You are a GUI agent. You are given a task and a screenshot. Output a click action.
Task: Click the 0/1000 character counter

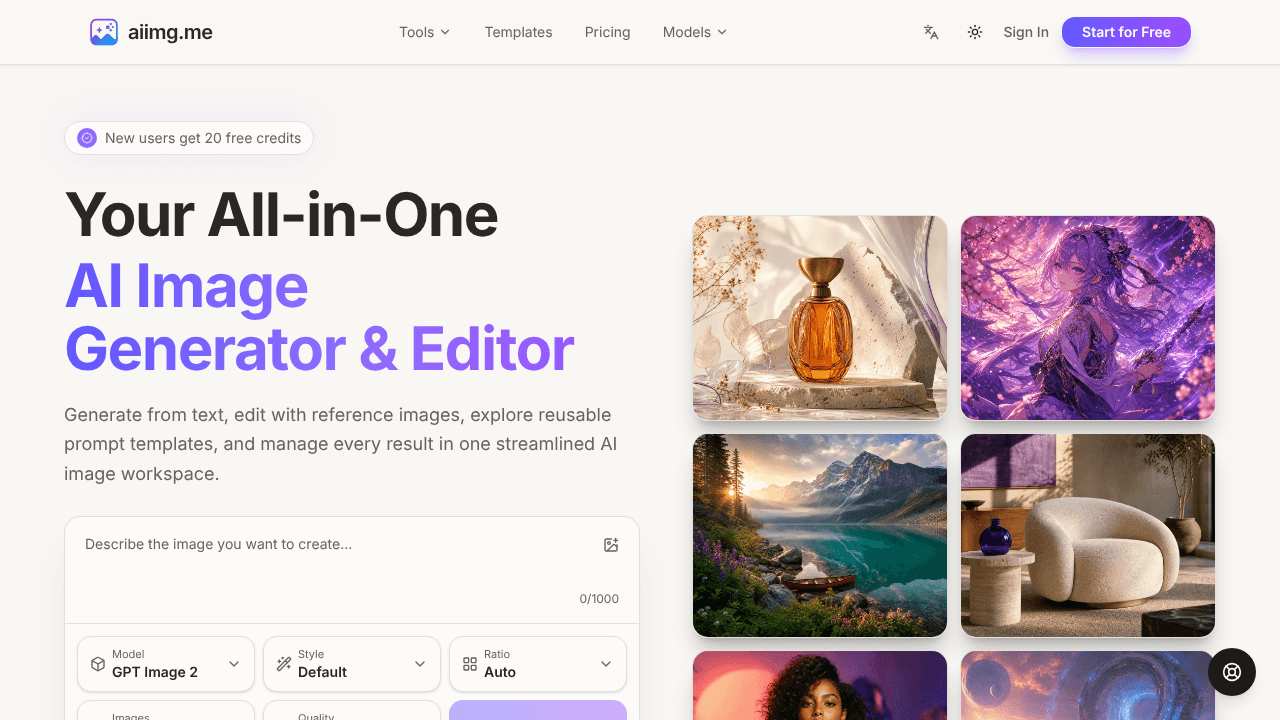[x=599, y=599]
